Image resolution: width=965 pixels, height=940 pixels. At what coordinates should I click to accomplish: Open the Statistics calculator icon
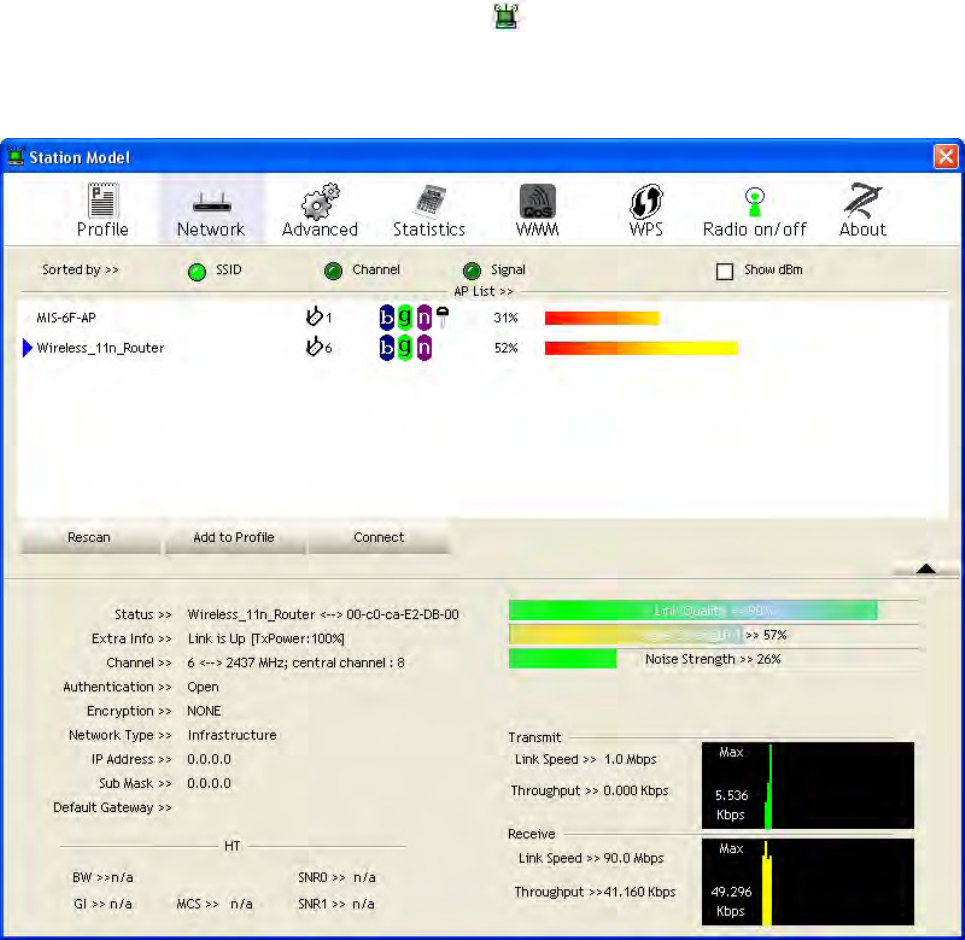pos(430,201)
